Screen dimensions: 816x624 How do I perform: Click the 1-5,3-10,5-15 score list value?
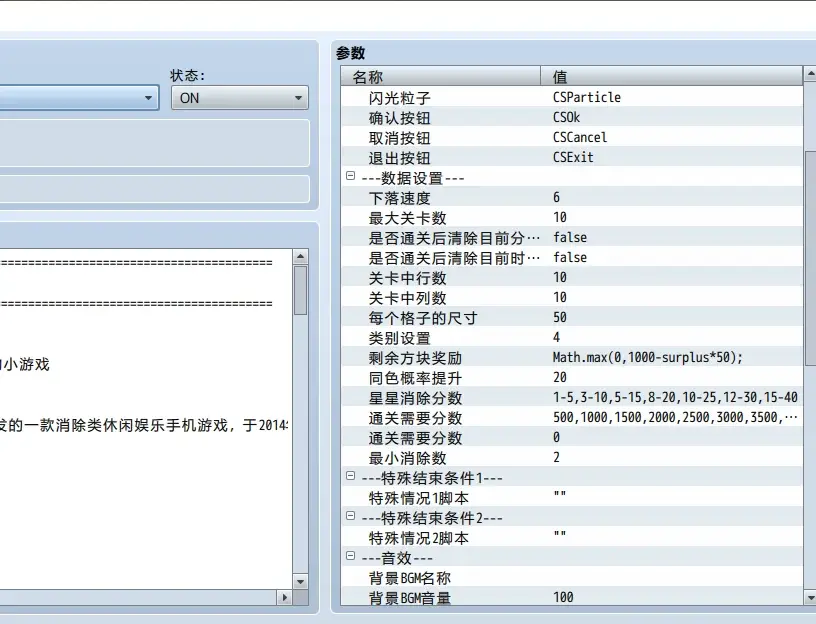coord(675,397)
